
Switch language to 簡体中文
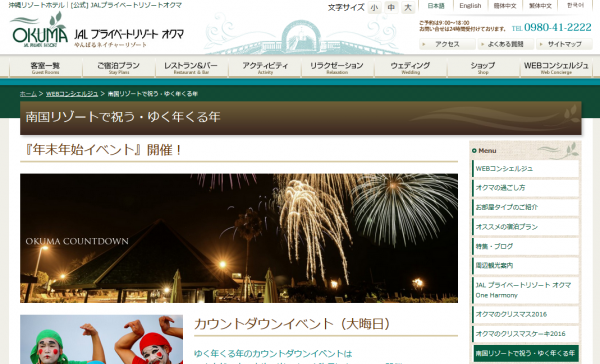(505, 6)
